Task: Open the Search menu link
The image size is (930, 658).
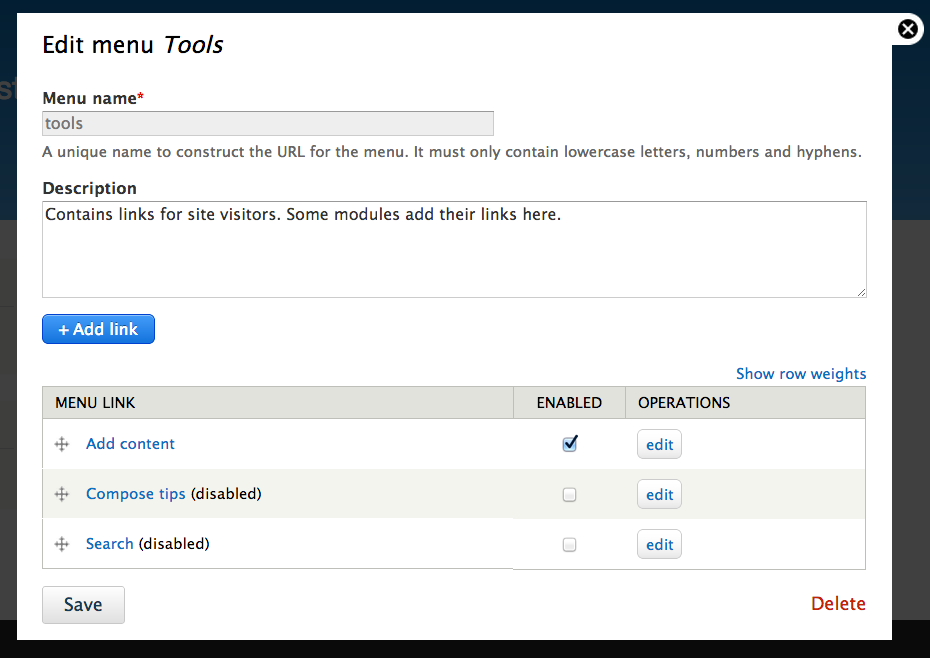Action: 110,543
